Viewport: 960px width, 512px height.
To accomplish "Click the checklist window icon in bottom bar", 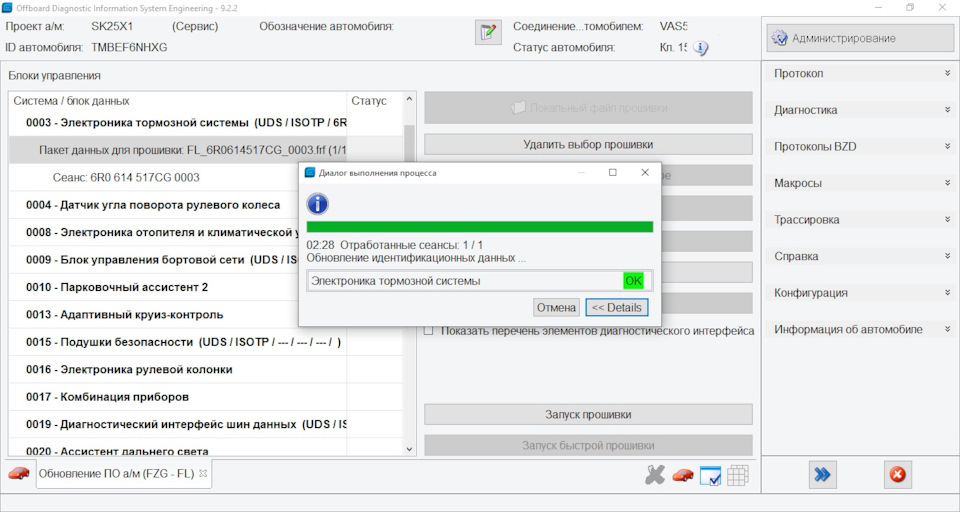I will coord(710,475).
